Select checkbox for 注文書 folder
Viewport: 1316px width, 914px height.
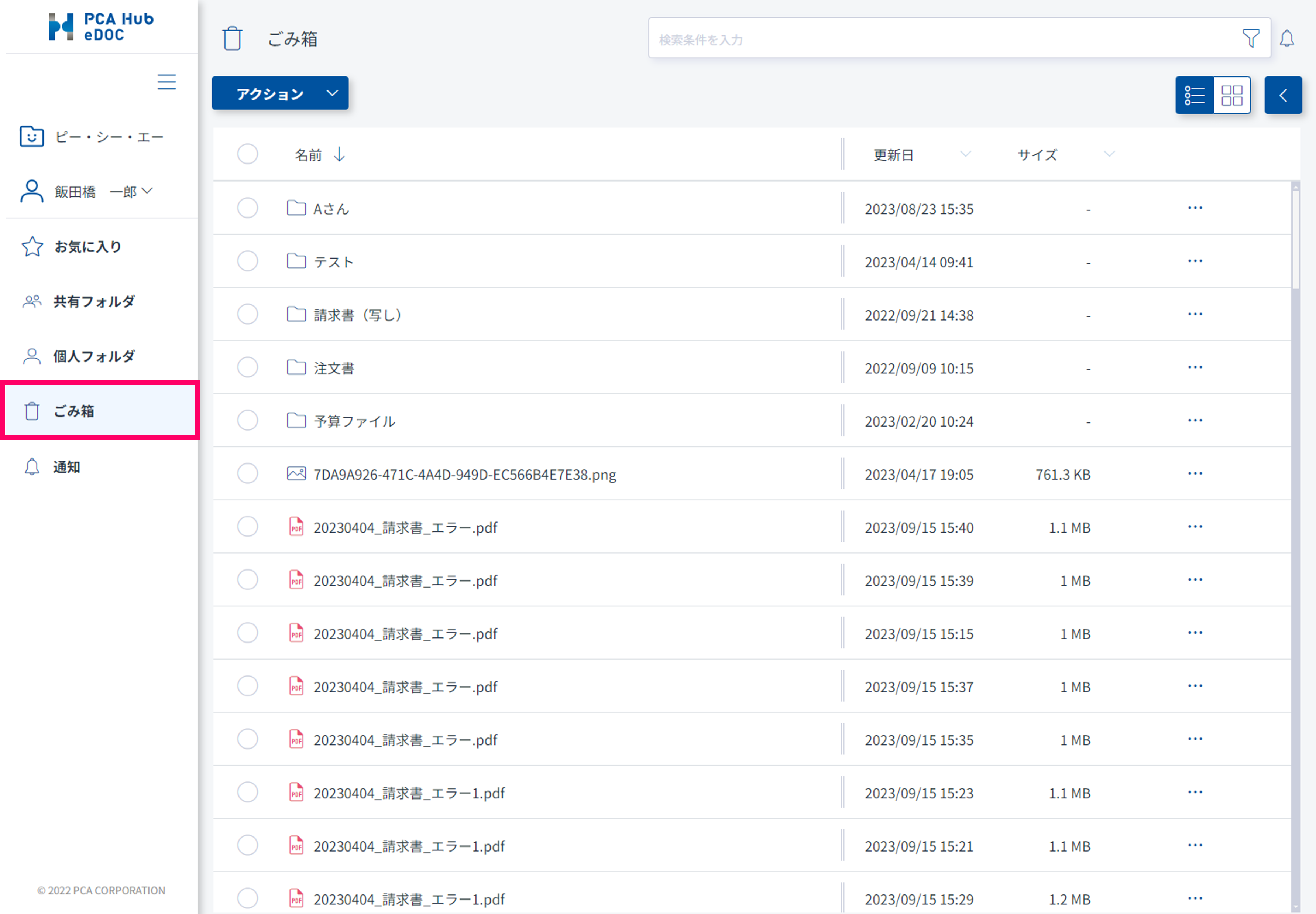coord(247,367)
